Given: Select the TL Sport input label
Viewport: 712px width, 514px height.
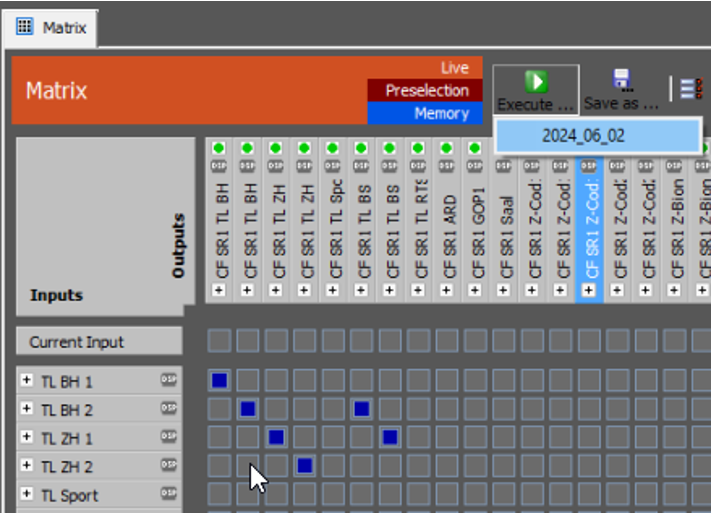Looking at the screenshot, I should [69, 495].
